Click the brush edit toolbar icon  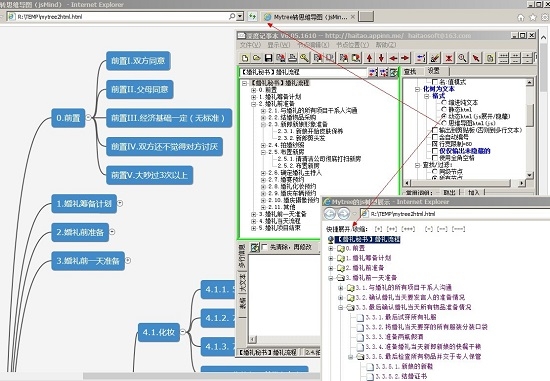click(x=435, y=58)
